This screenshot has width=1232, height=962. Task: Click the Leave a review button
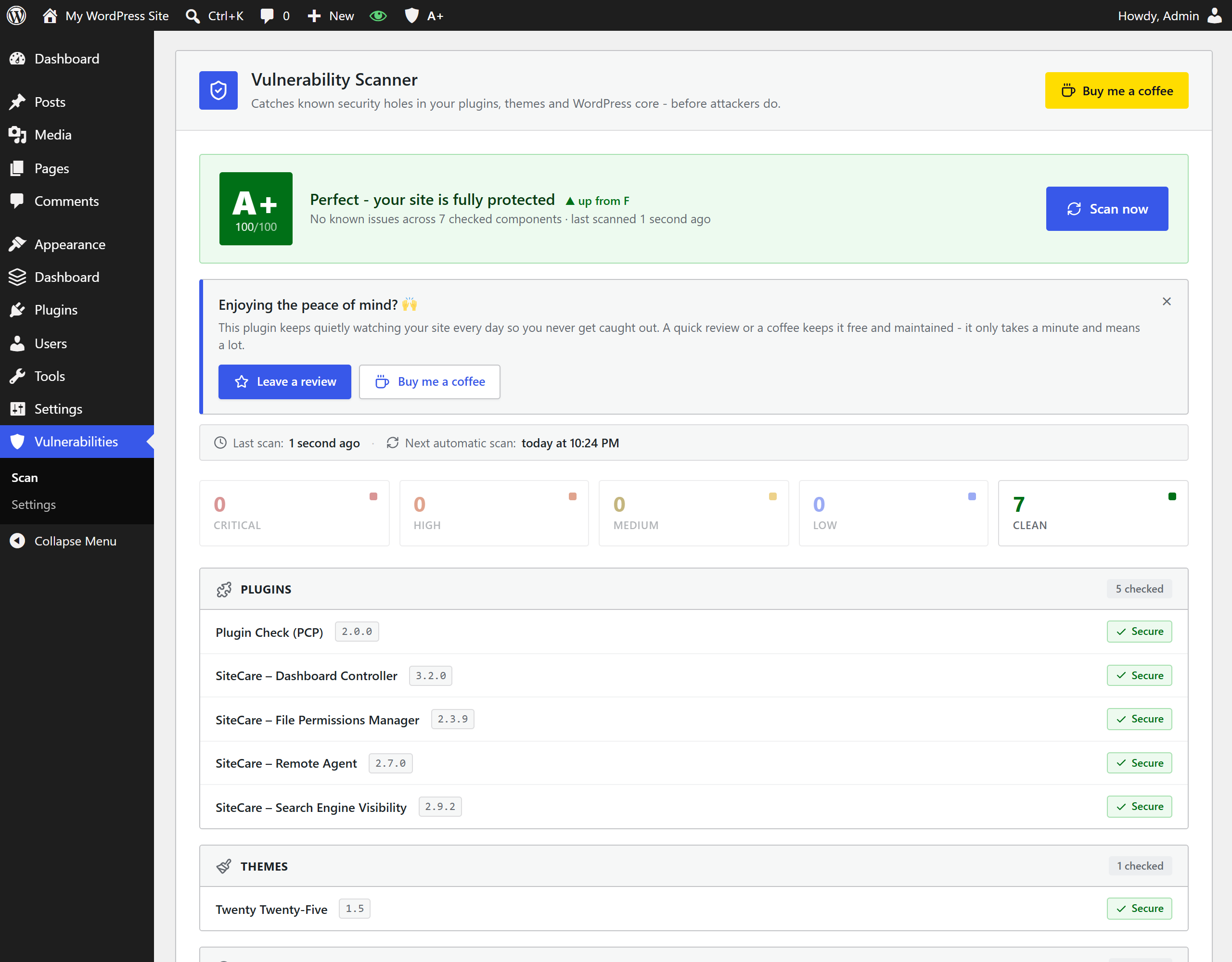tap(285, 382)
